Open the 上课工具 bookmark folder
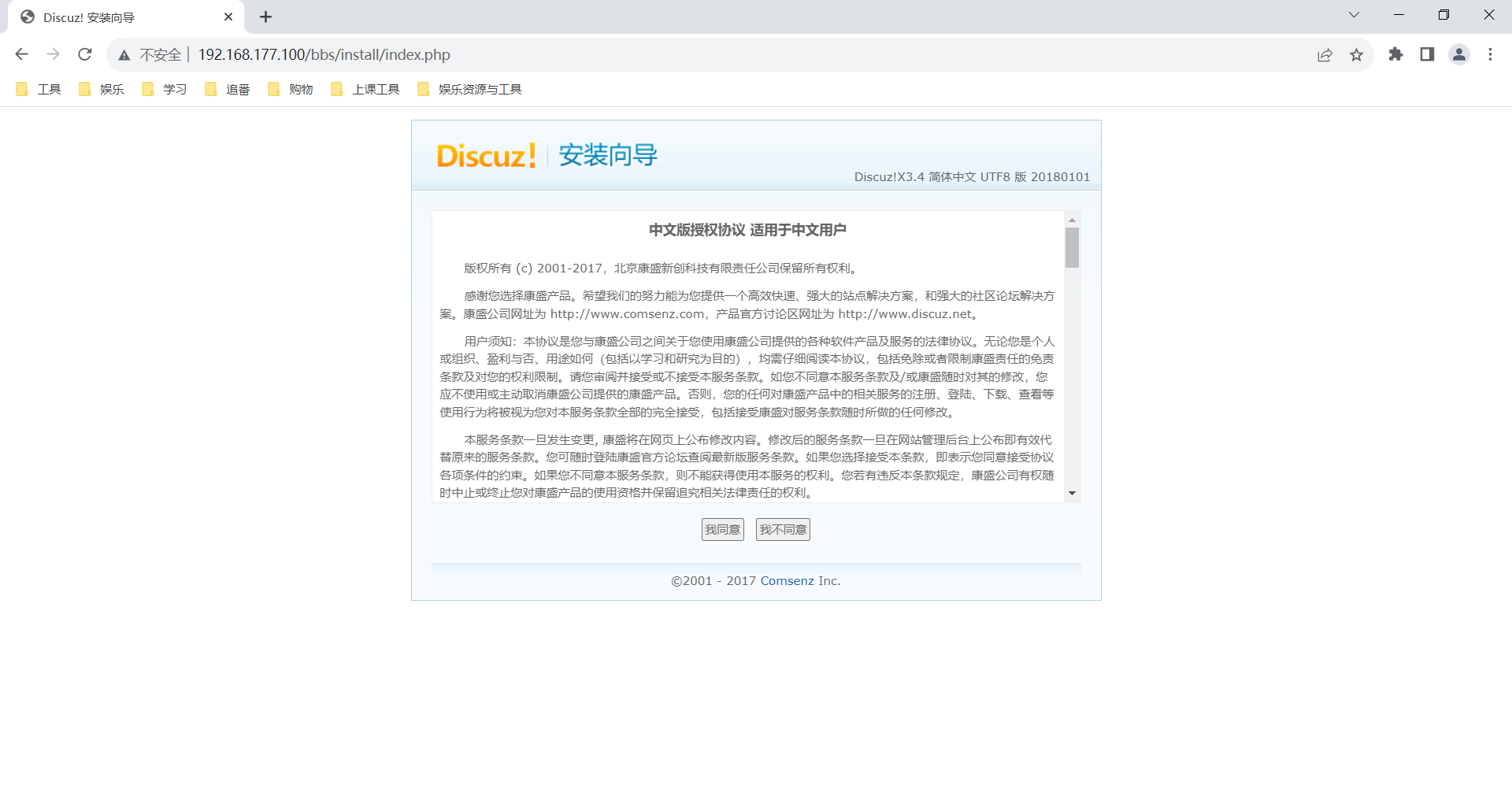 coord(366,89)
